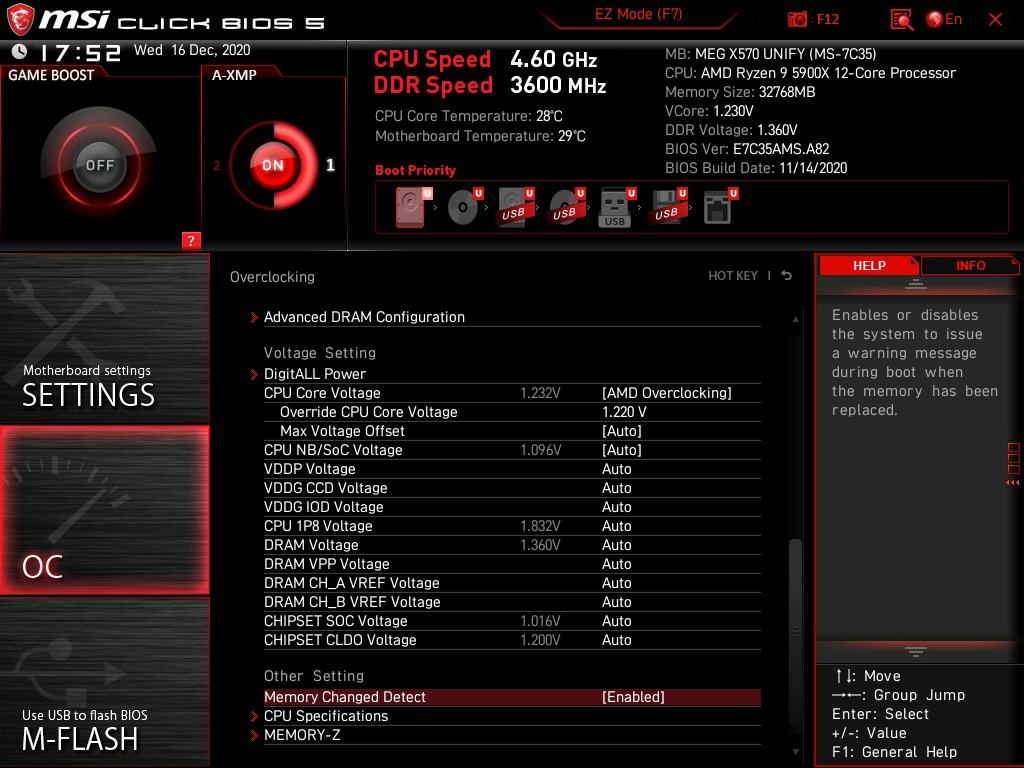Switch to the INFO tab
Screen dimensions: 1024x768
970,266
